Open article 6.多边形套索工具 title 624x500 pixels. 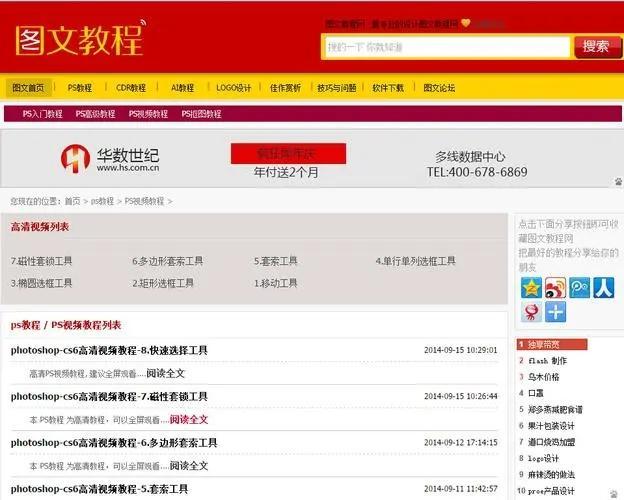(x=114, y=443)
